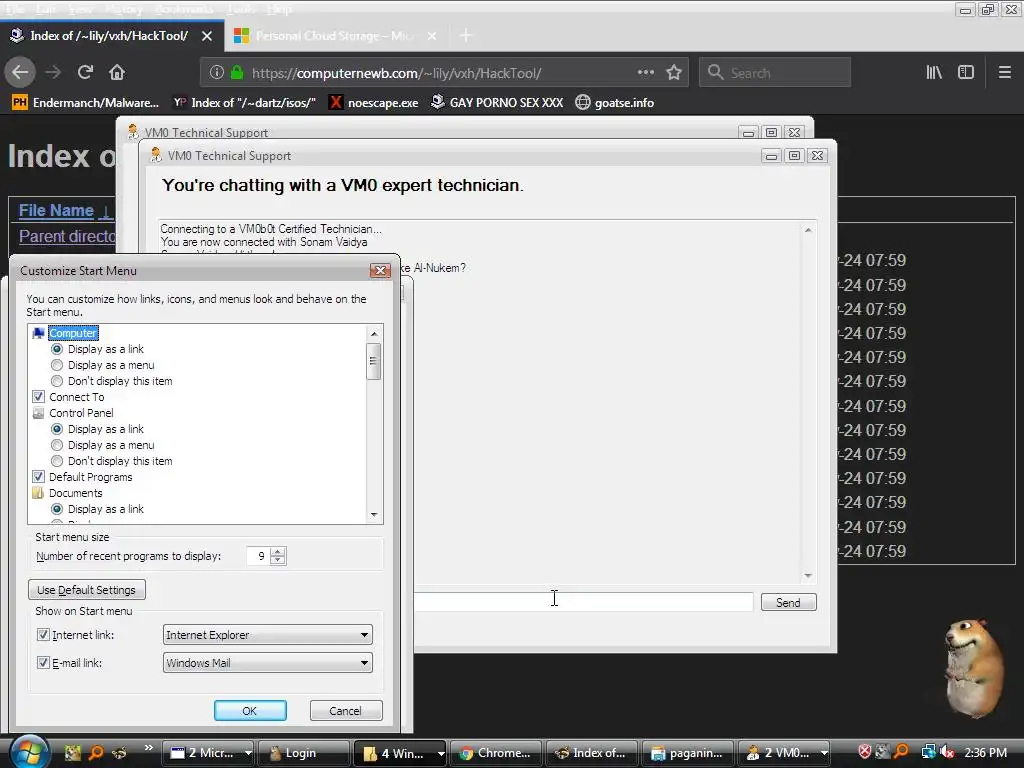Switch to Personal Cloud Storage tab
Screen dimensions: 1024x768
pyautogui.click(x=334, y=36)
